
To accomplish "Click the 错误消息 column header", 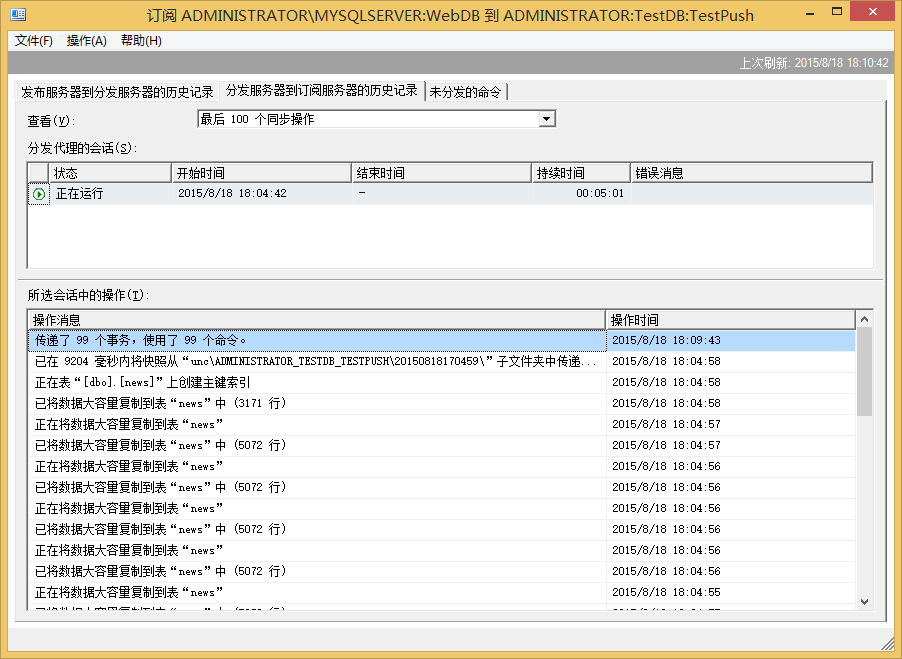I will 751,173.
